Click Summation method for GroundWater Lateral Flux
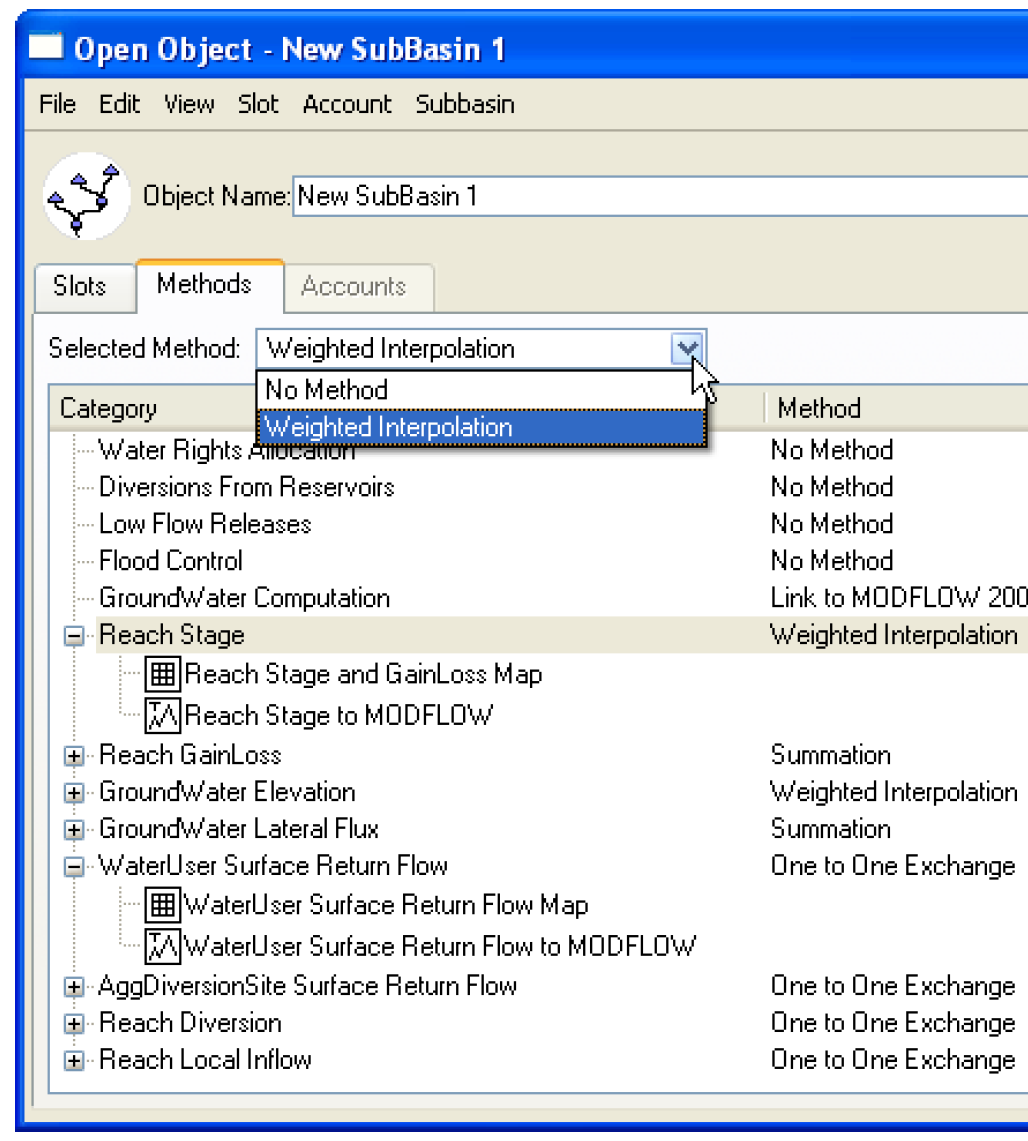Viewport: 1028px width, 1141px height. point(831,829)
